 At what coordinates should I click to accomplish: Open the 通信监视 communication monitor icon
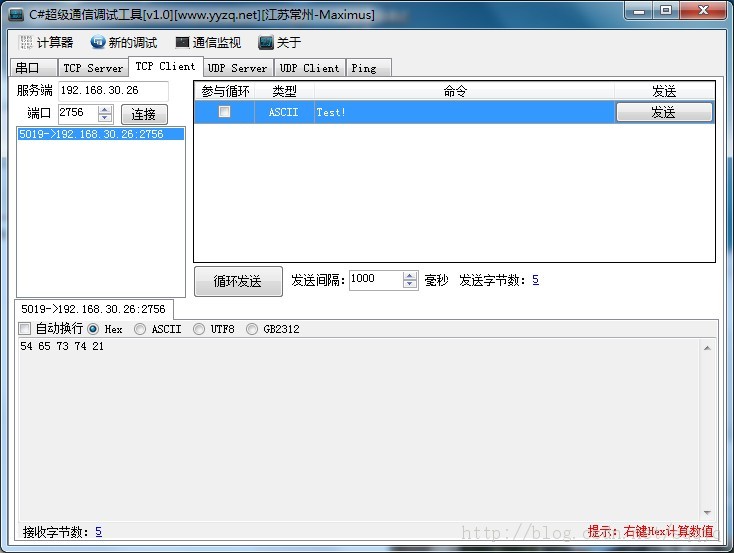pos(182,43)
